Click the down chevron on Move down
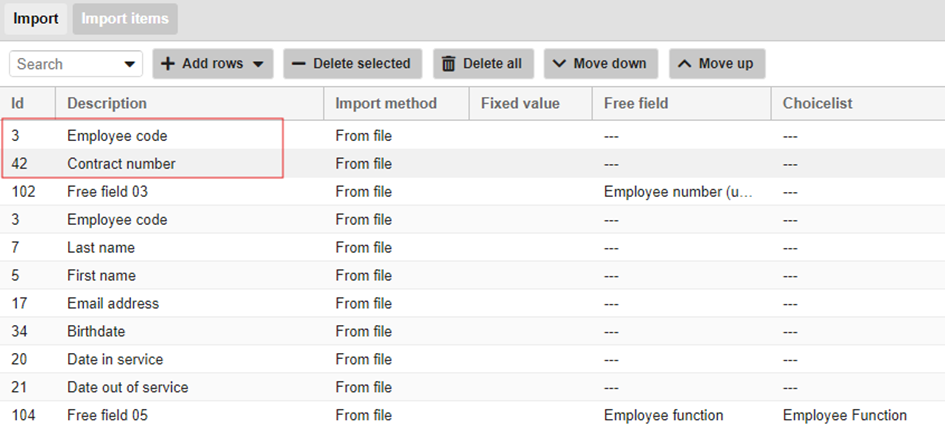This screenshot has height=427, width=945. pos(559,64)
